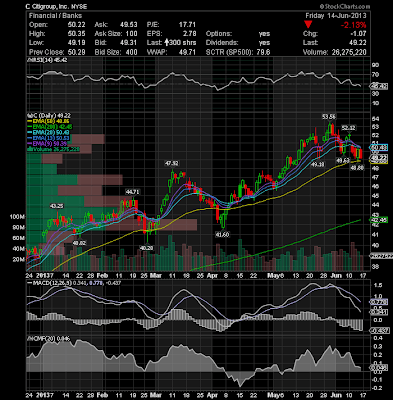Image resolution: width=393 pixels, height=400 pixels.
Task: Click the Dividends yes value
Action: (264, 43)
